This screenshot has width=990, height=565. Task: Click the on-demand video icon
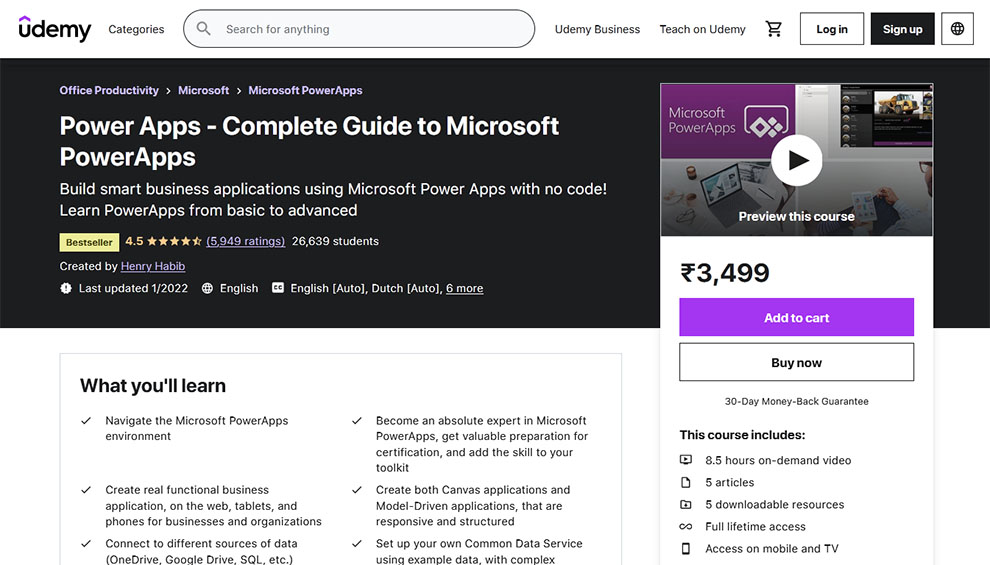[x=686, y=460]
